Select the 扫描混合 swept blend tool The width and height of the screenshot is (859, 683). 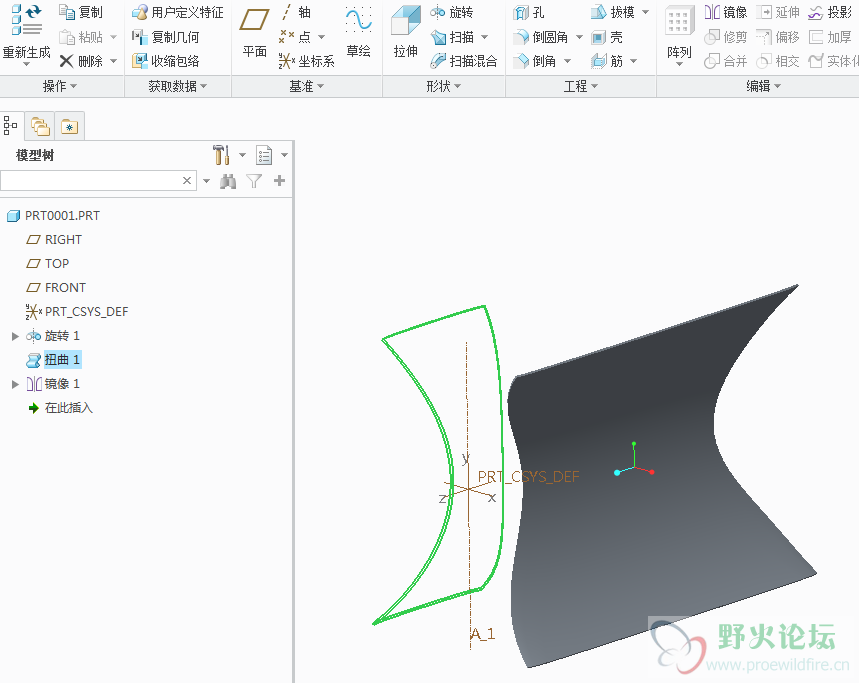point(464,61)
